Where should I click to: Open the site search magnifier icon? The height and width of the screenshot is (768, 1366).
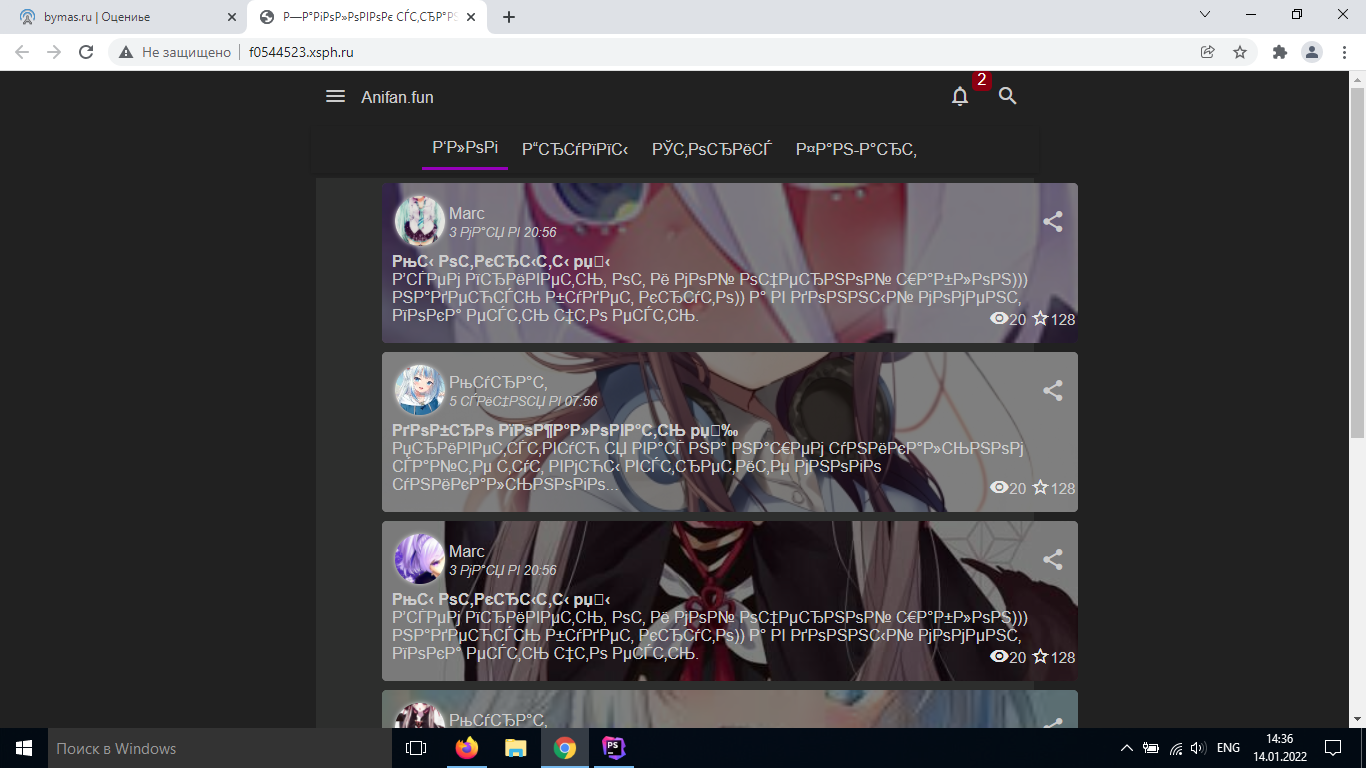1007,96
